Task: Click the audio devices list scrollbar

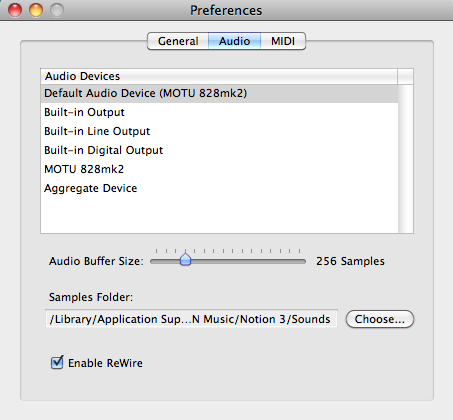Action: 406,159
